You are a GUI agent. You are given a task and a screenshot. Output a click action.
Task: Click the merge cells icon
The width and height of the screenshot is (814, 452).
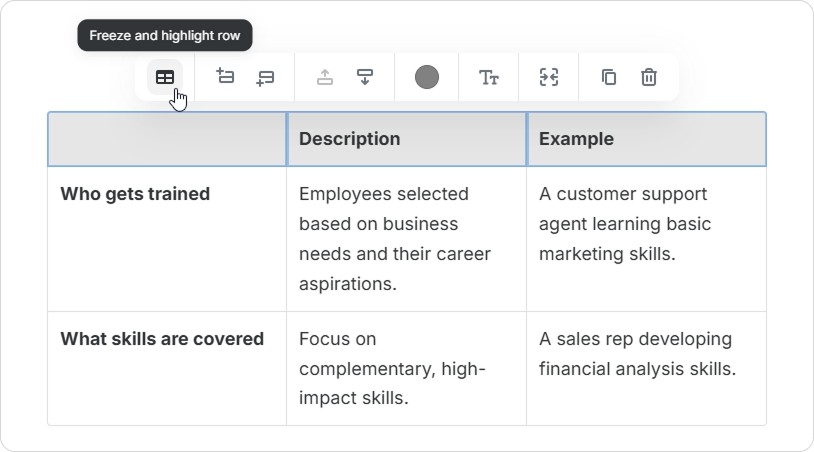pyautogui.click(x=548, y=77)
